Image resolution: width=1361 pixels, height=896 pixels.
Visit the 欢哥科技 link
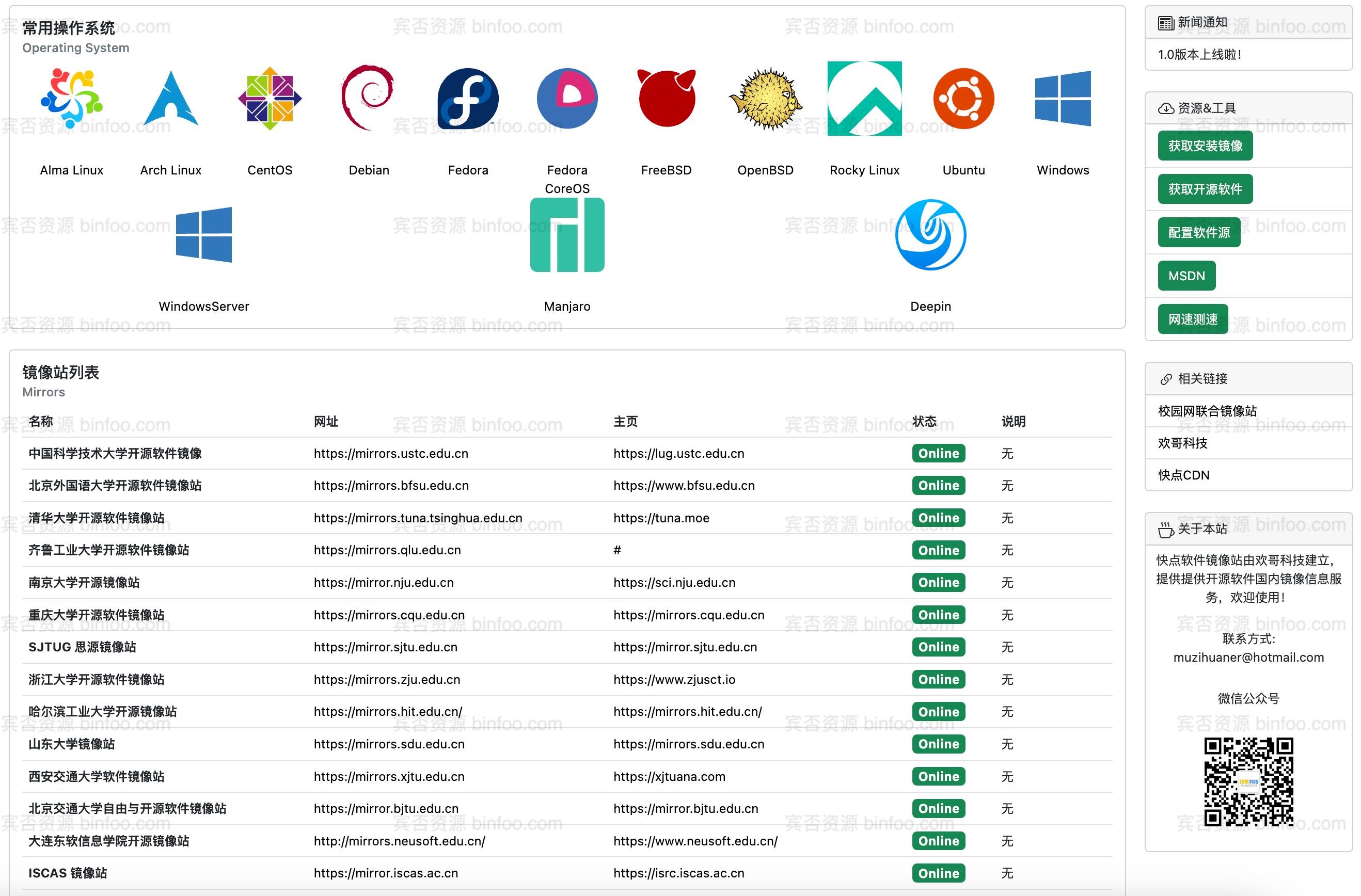[x=1182, y=443]
